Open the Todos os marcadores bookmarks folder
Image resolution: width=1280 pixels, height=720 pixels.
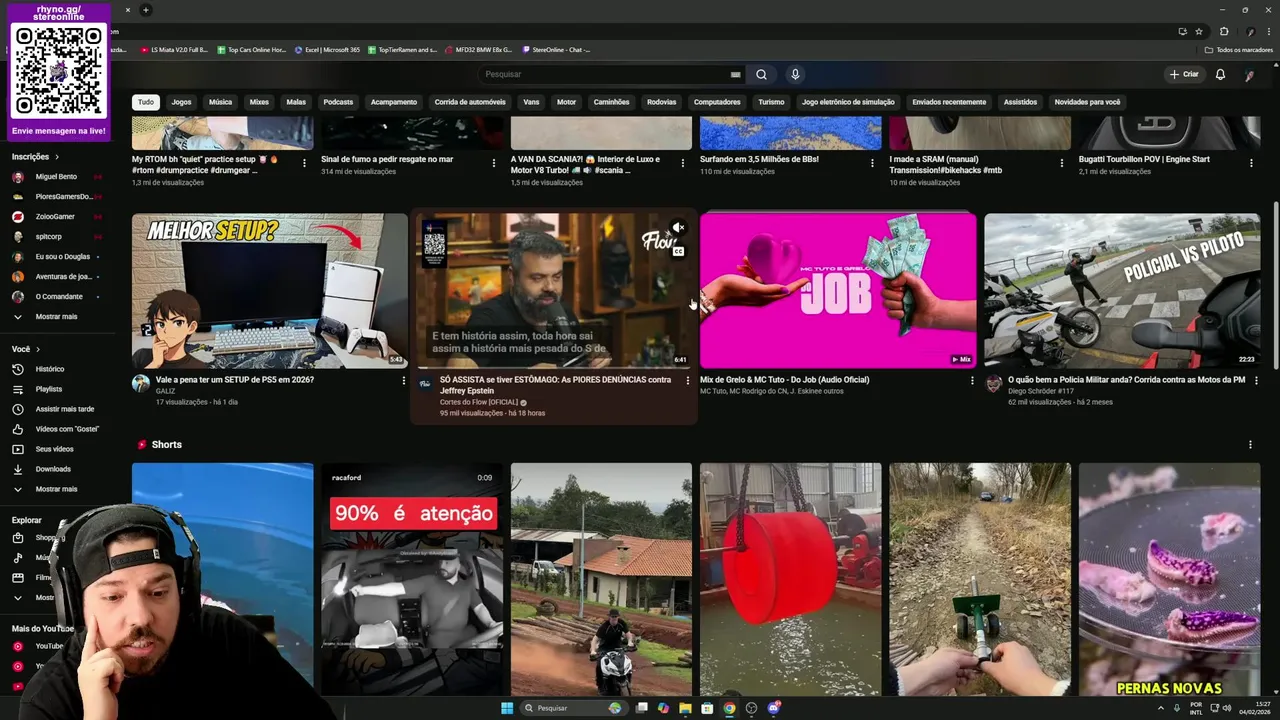coord(1239,49)
